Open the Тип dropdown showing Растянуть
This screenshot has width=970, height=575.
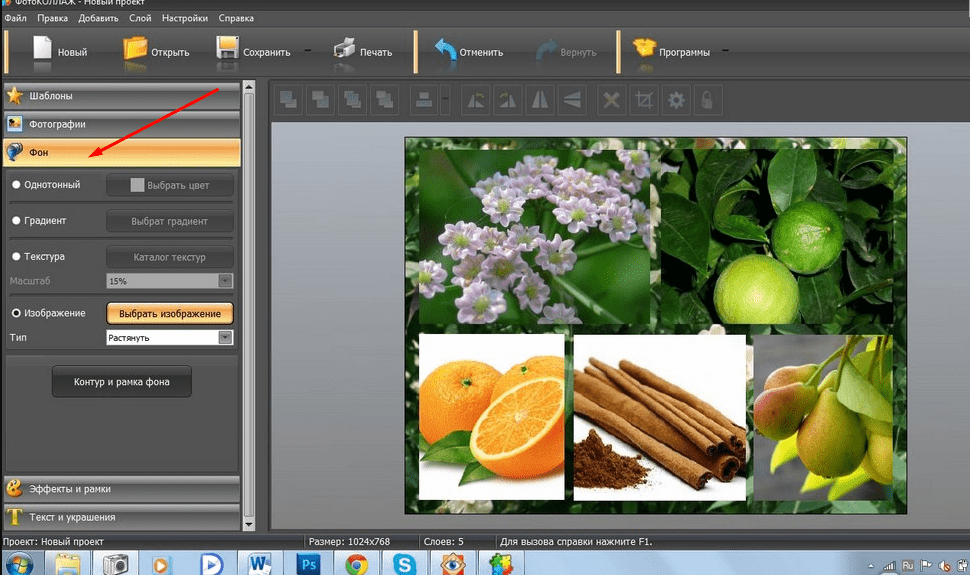click(169, 338)
